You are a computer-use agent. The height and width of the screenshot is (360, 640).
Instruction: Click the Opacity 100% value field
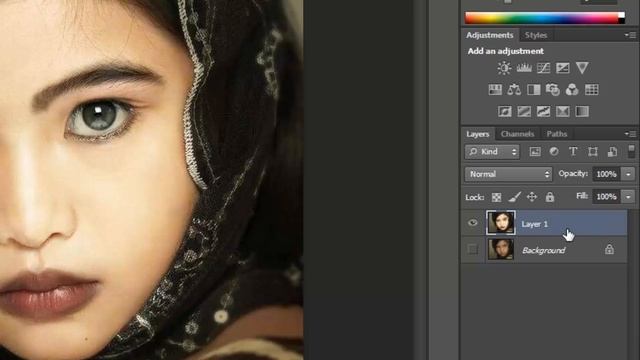coord(606,174)
